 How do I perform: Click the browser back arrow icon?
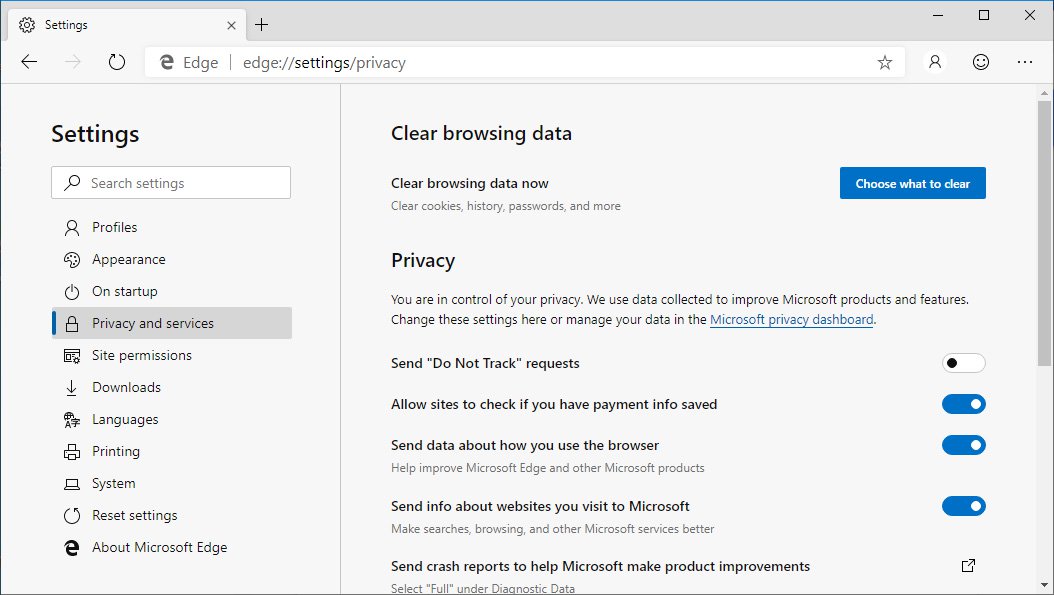tap(29, 63)
